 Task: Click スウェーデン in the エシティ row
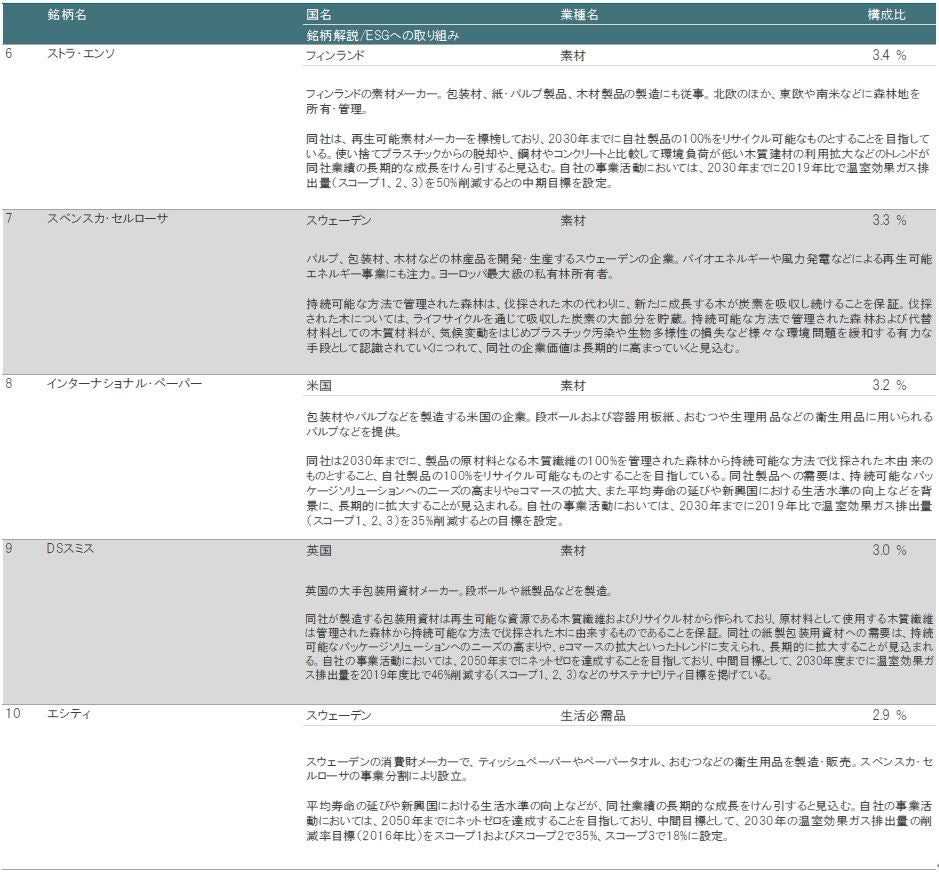point(339,715)
